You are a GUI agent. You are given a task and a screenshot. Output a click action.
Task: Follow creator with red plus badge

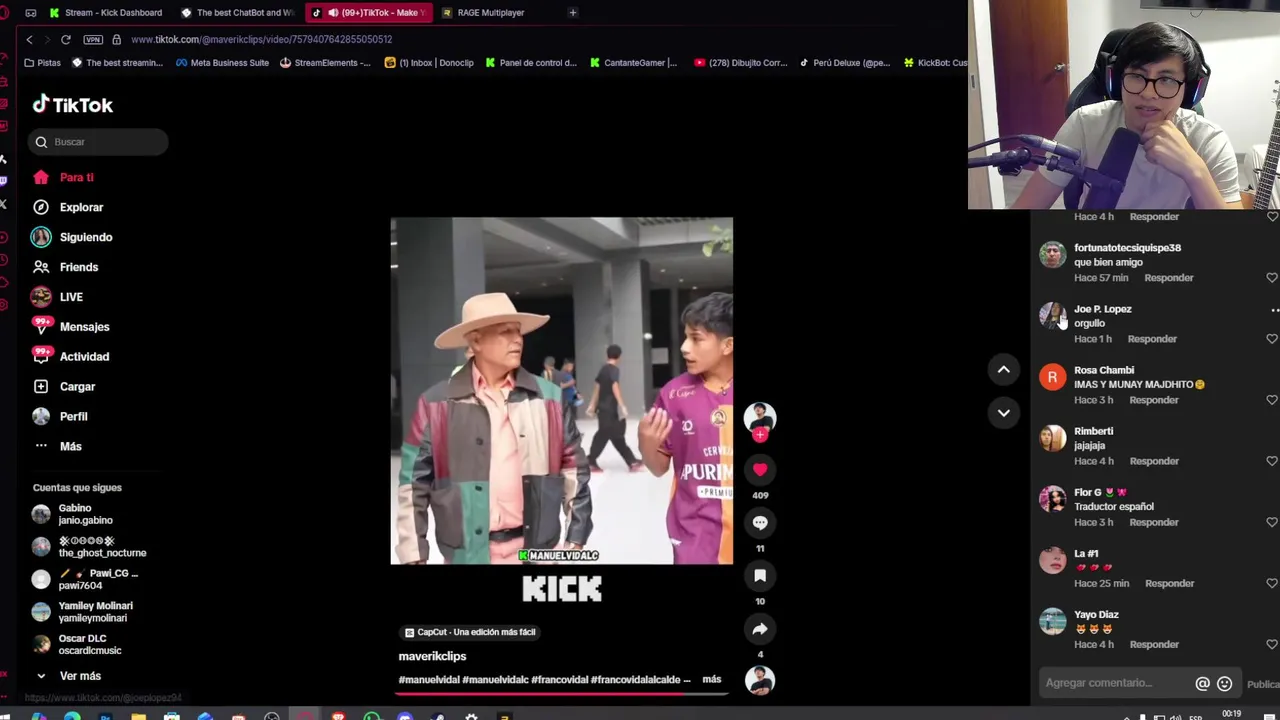pos(760,435)
